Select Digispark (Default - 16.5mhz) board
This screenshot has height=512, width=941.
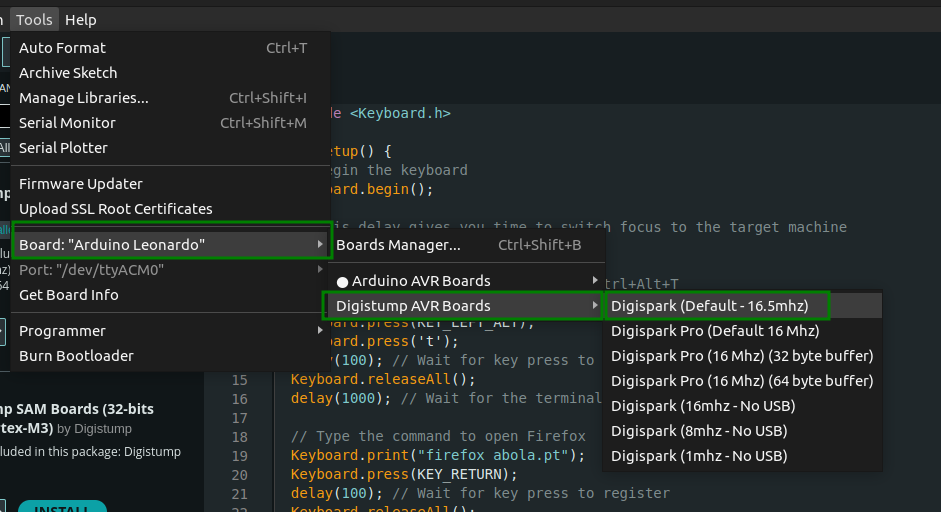pyautogui.click(x=709, y=305)
